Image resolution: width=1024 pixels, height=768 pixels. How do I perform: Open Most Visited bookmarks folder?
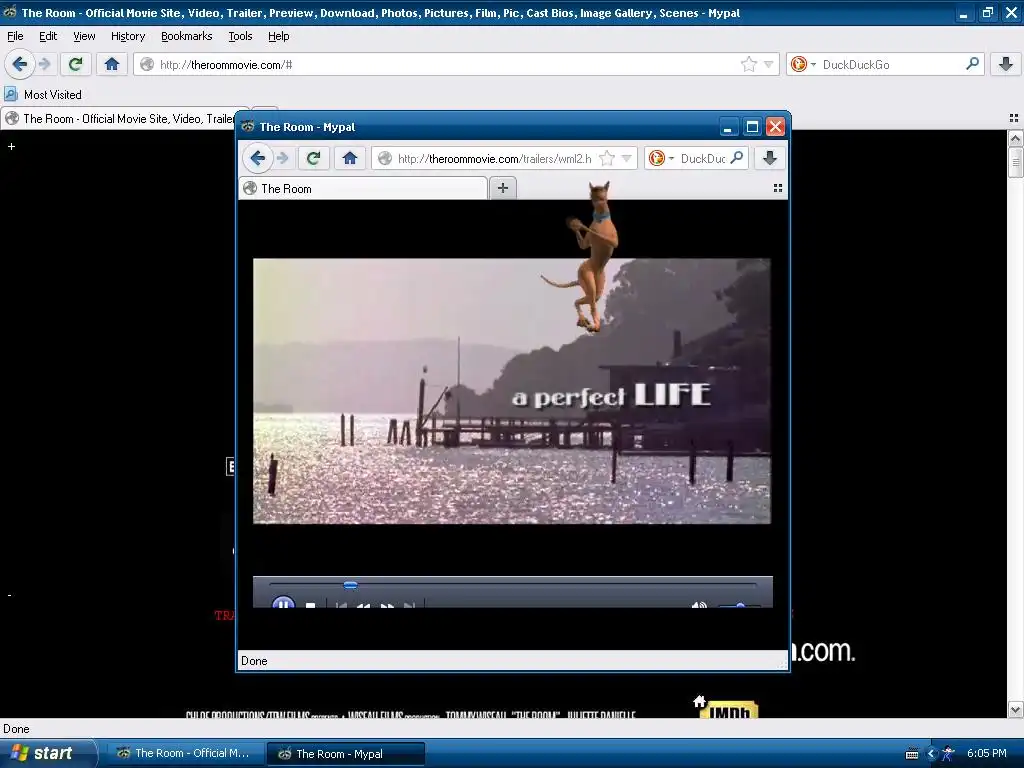[43, 95]
